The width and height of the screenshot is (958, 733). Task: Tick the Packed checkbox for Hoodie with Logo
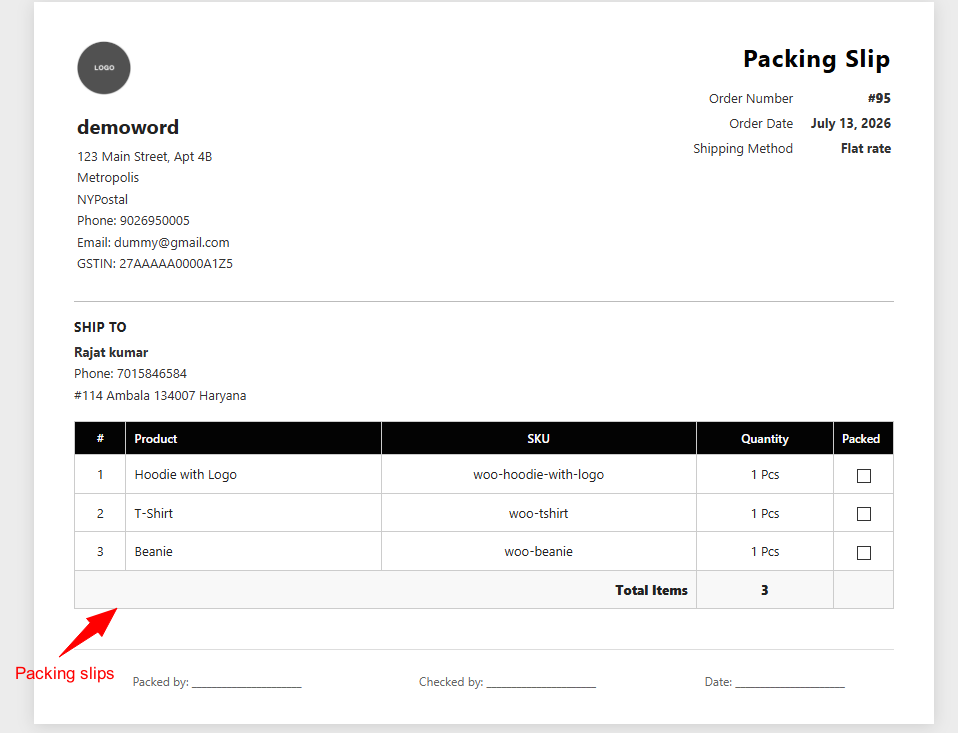(x=863, y=476)
